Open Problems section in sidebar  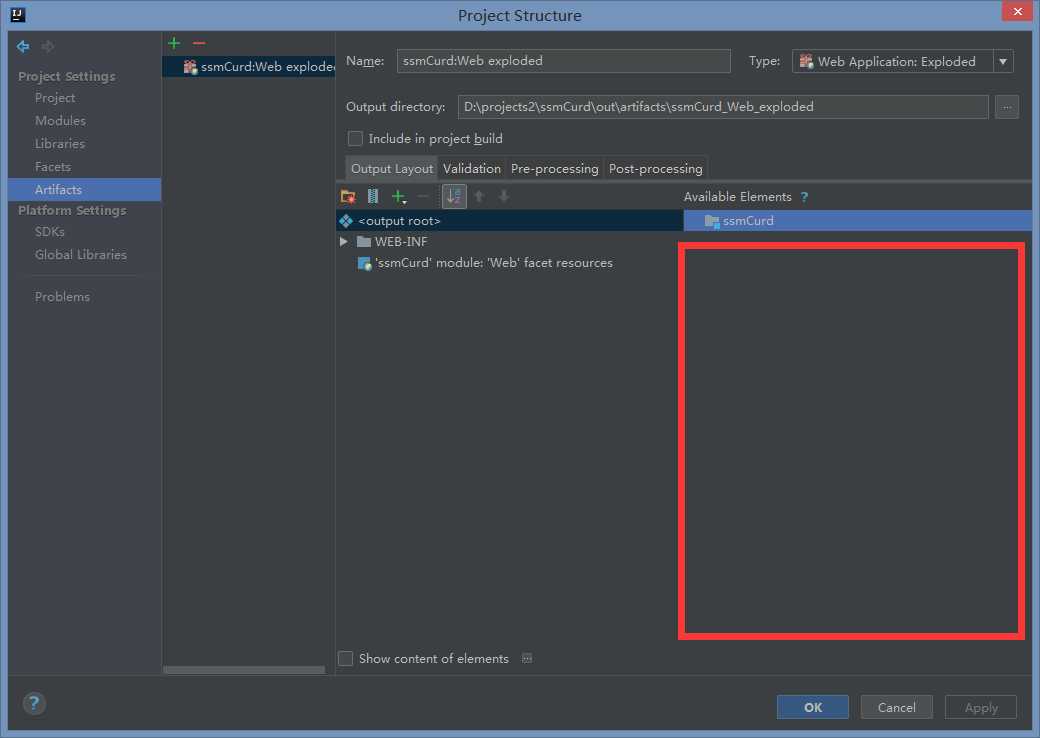tap(62, 297)
